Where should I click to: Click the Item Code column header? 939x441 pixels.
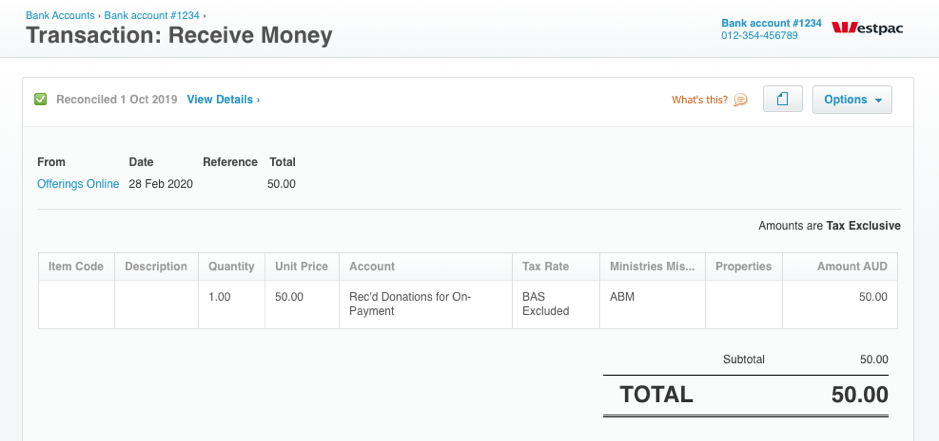click(76, 267)
